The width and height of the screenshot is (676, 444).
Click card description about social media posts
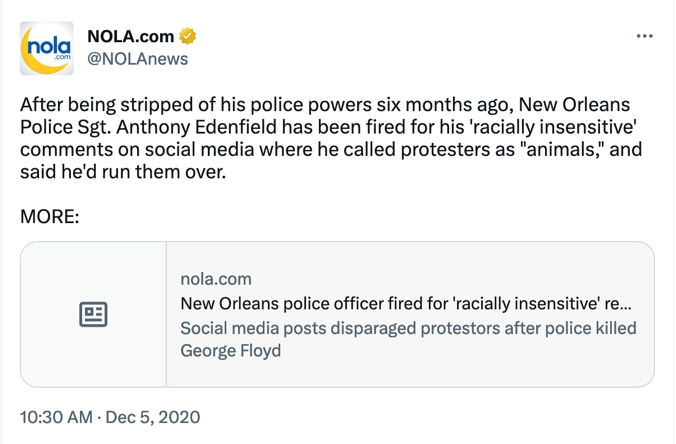408,339
